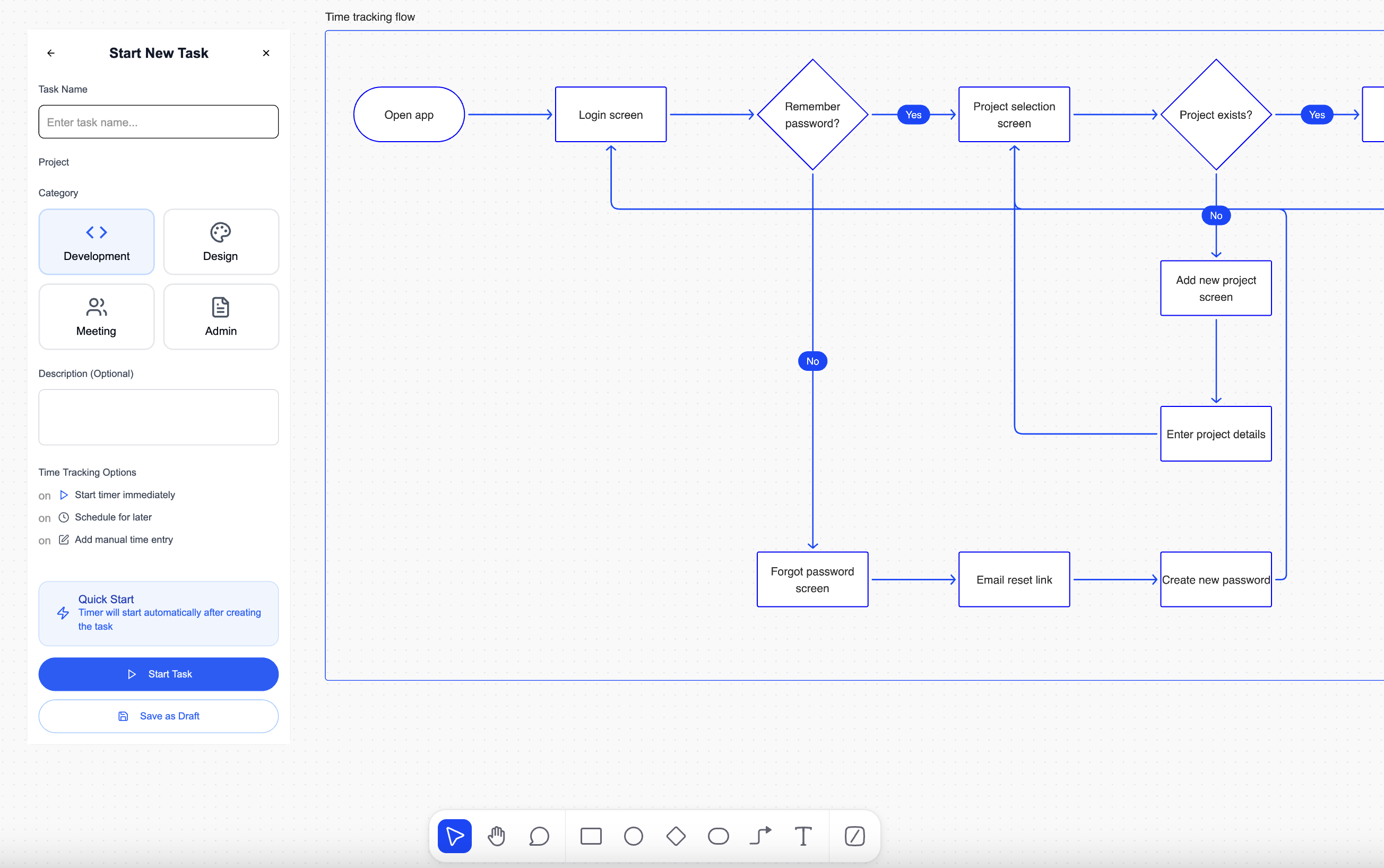This screenshot has height=868, width=1384.
Task: Select the Enter project details node
Action: (x=1216, y=434)
